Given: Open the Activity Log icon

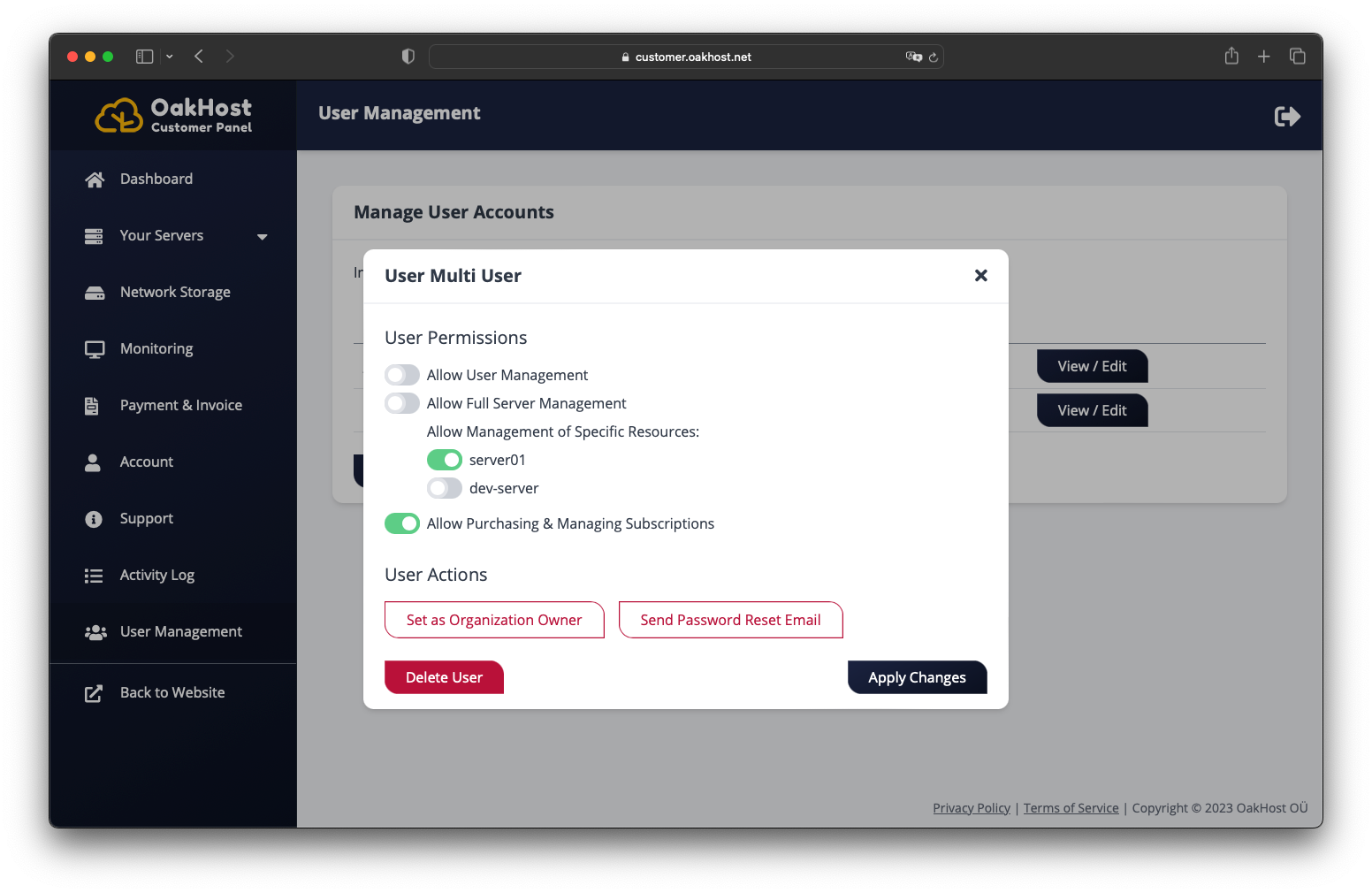Looking at the screenshot, I should [x=94, y=575].
